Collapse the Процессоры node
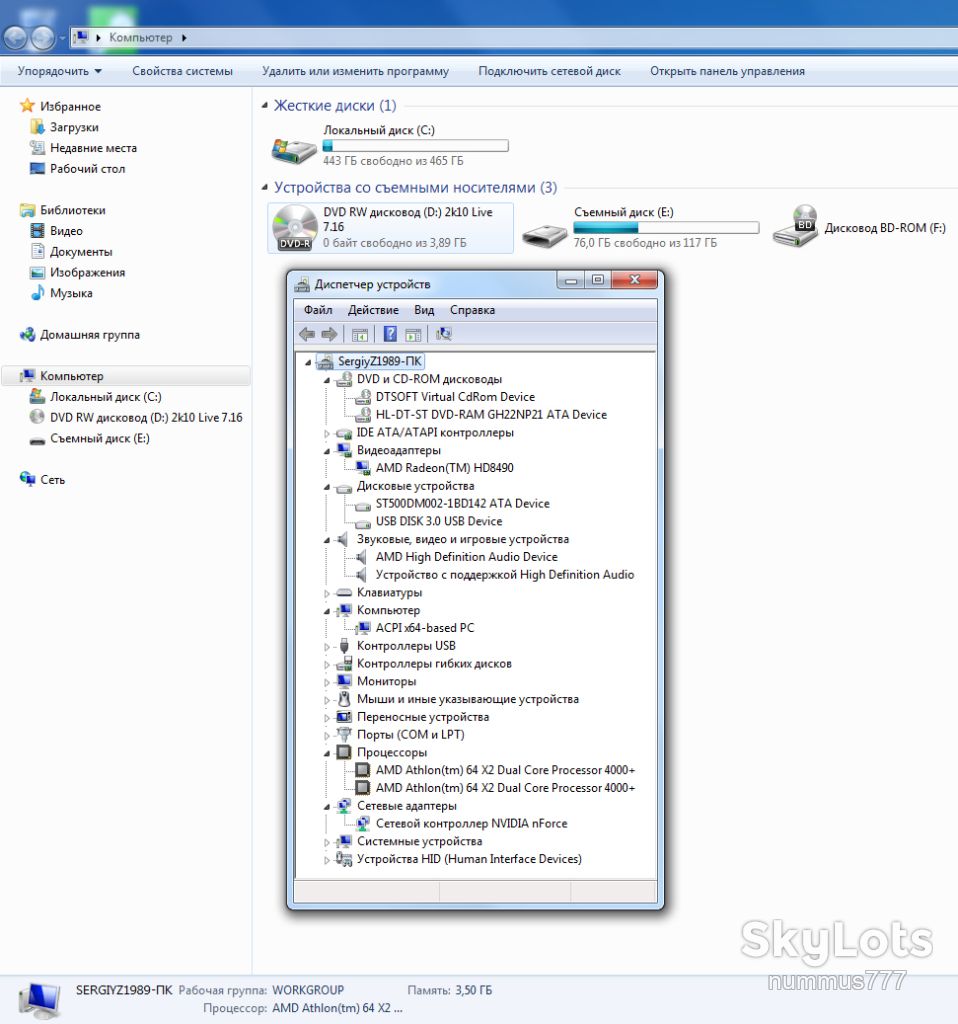This screenshot has width=958, height=1024. coord(327,753)
